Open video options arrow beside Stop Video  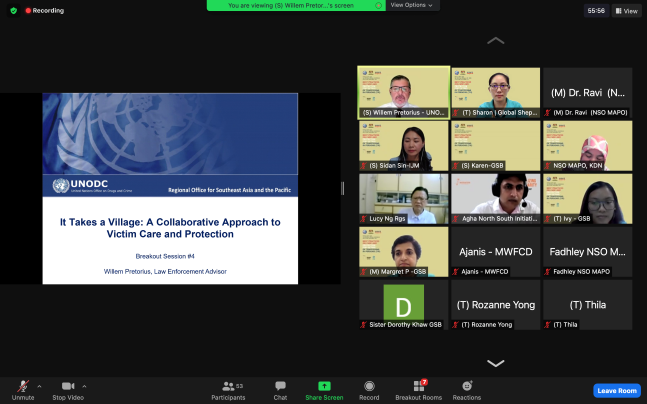[84, 385]
